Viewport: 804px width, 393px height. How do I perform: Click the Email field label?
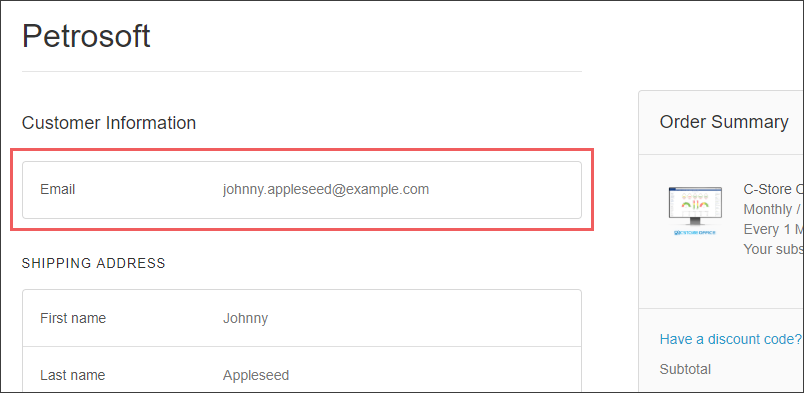click(x=57, y=189)
